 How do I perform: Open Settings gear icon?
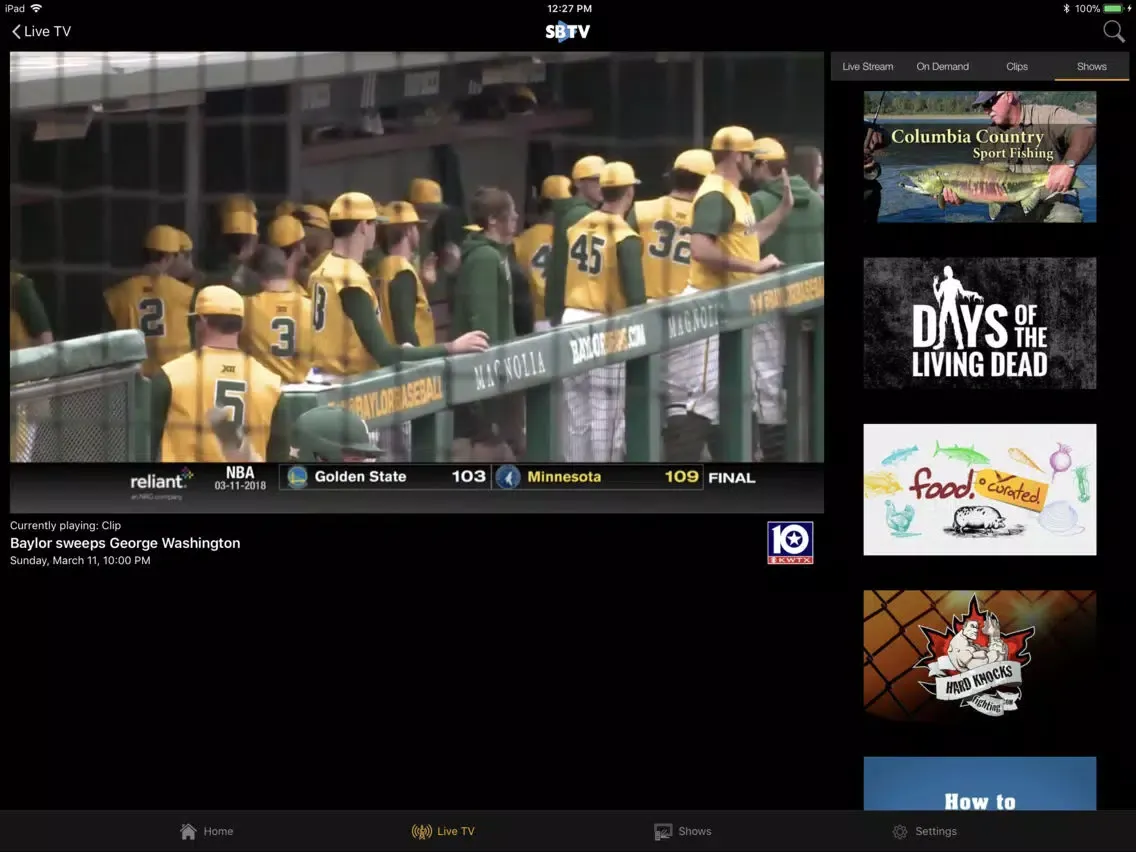click(900, 831)
